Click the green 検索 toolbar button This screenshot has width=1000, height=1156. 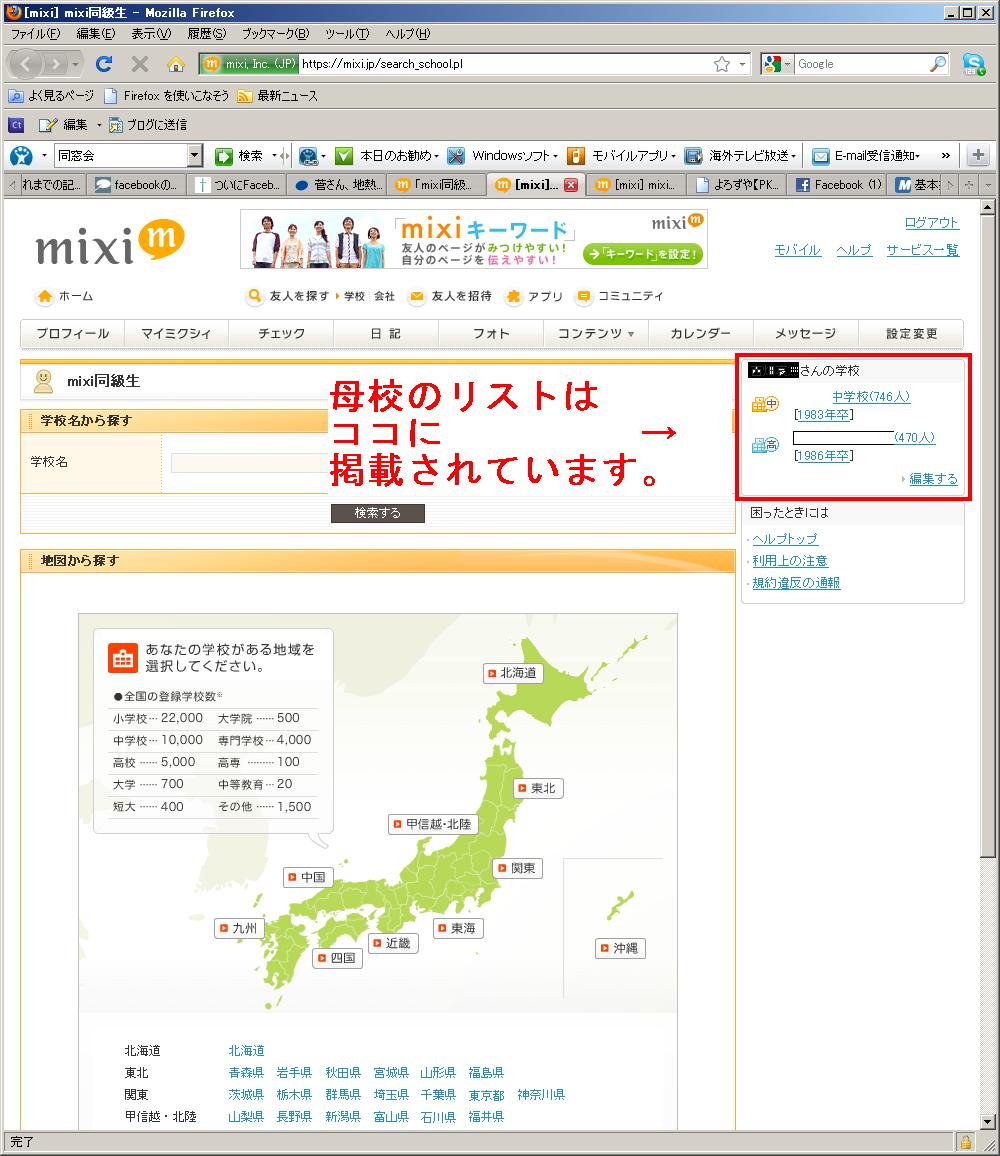pyautogui.click(x=239, y=156)
